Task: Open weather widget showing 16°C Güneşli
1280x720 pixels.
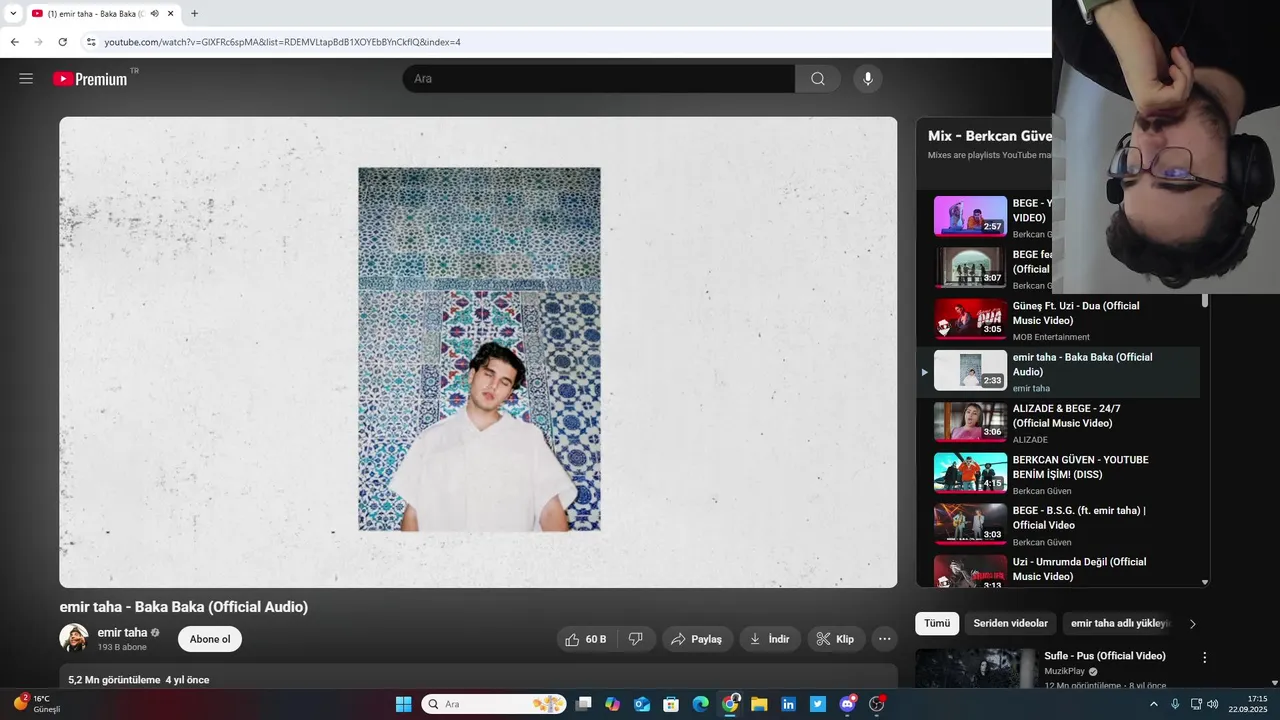Action: (x=37, y=704)
